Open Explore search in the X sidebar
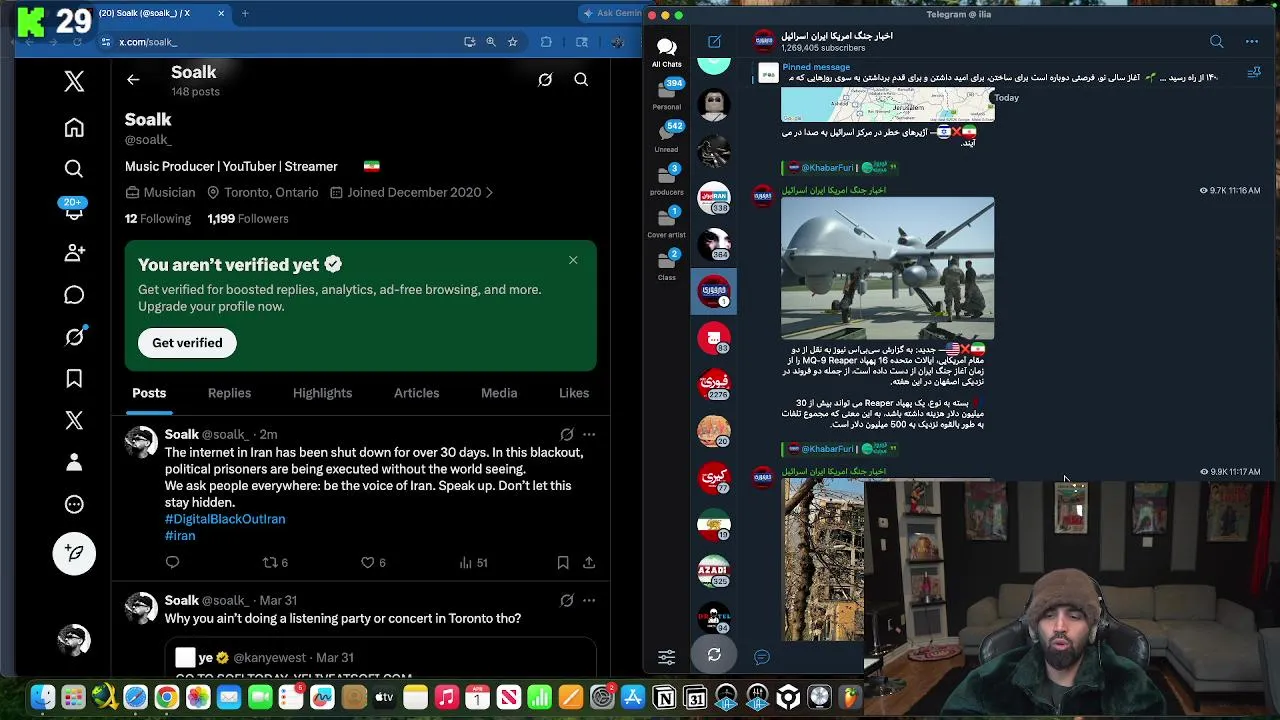This screenshot has height=720, width=1280. [x=74, y=169]
